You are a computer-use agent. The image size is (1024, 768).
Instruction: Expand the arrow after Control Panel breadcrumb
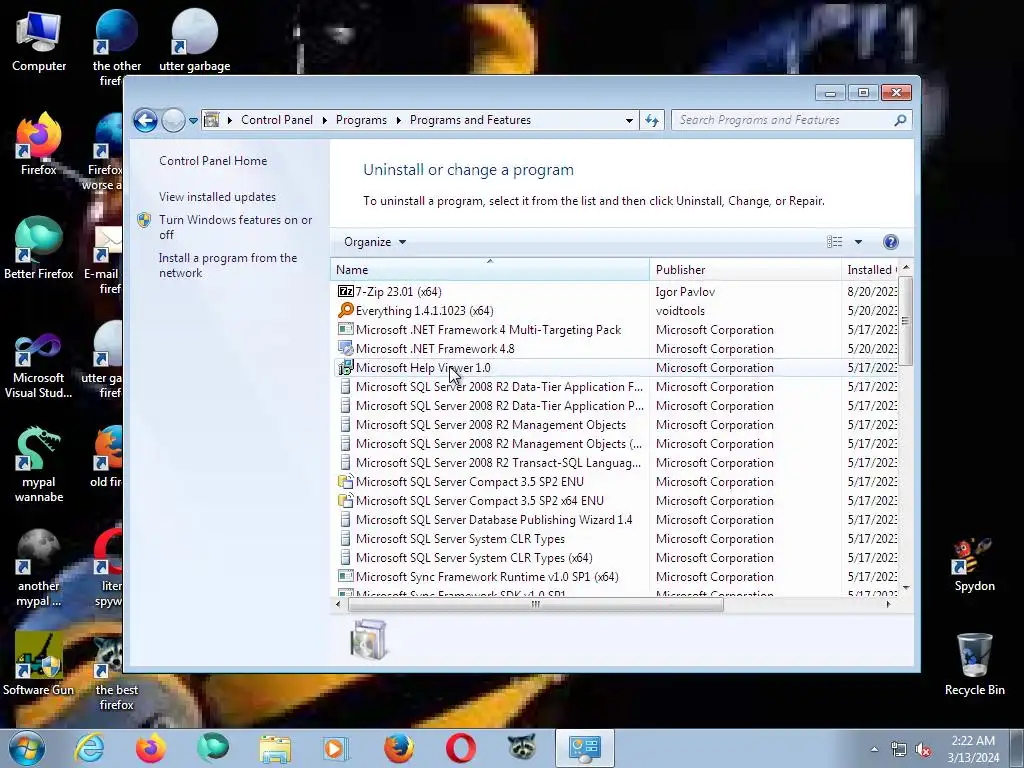point(325,121)
